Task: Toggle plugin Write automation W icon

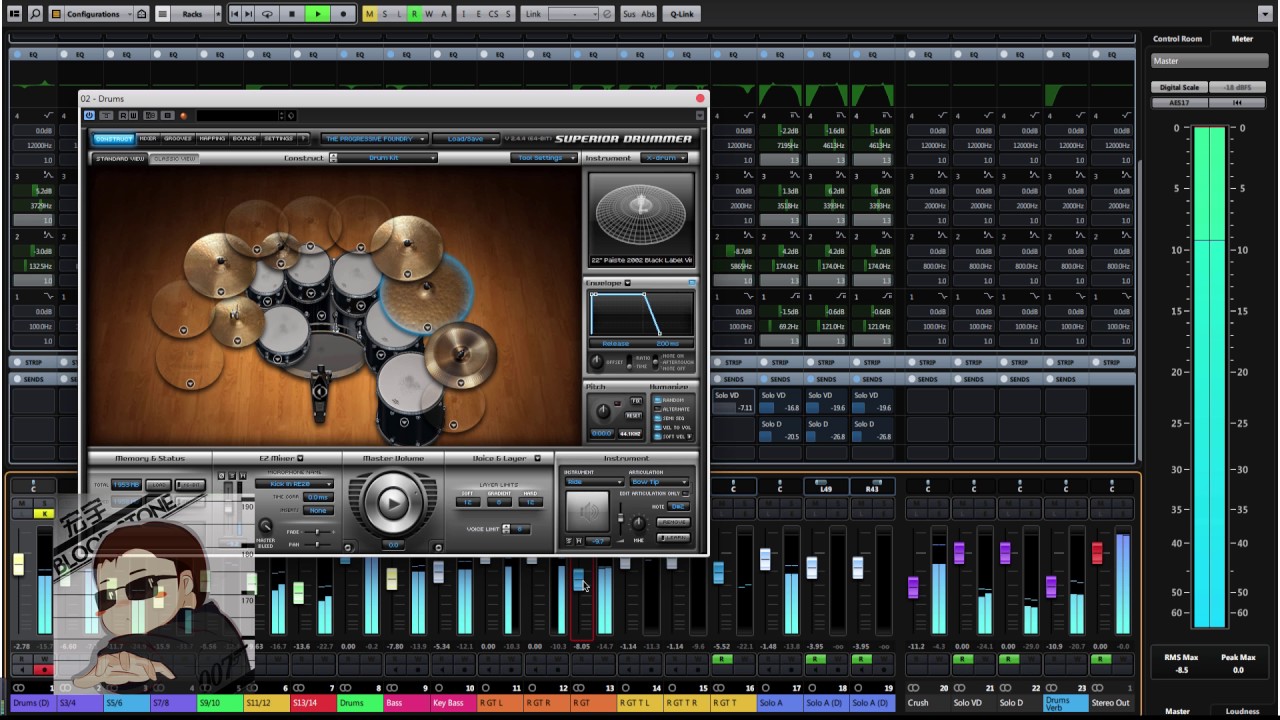Action: click(134, 115)
